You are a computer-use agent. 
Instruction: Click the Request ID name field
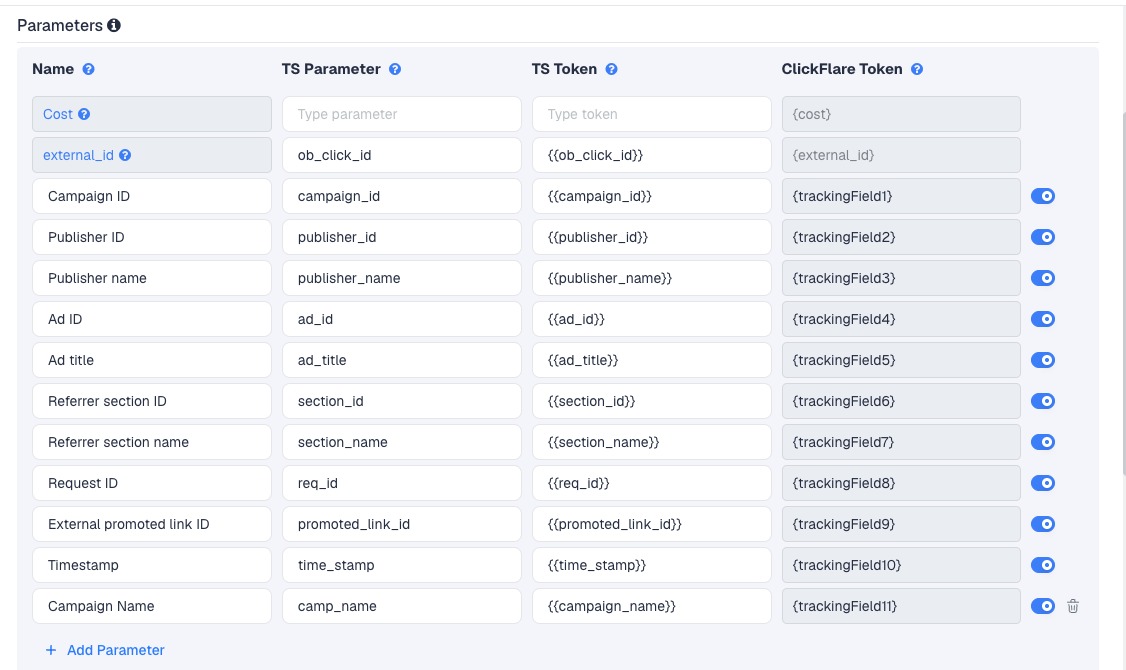[152, 483]
